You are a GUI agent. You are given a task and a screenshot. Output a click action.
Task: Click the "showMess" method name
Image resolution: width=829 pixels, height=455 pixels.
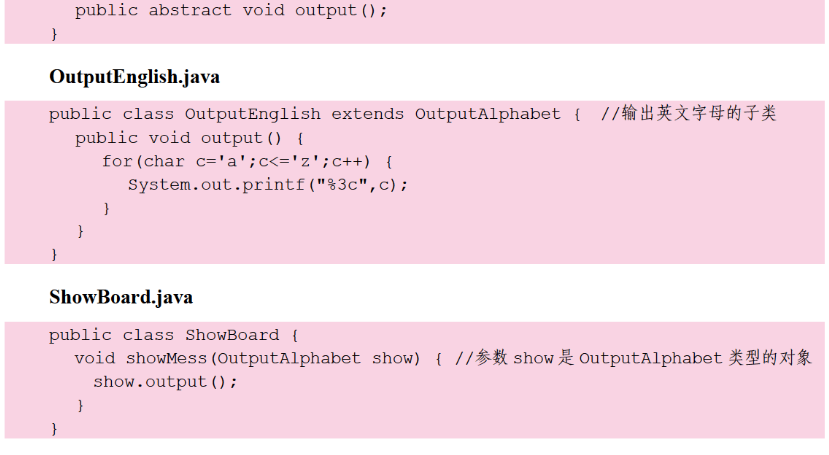[168, 358]
